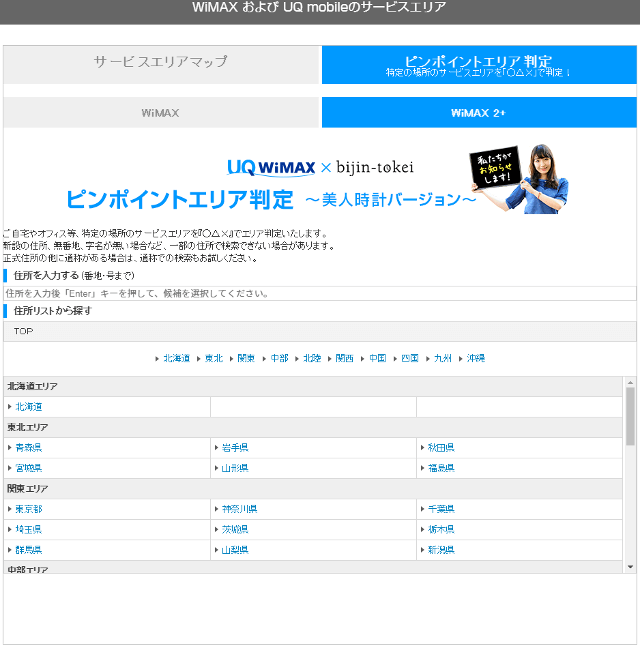Click the address input field
The image size is (640, 646).
coord(320,293)
